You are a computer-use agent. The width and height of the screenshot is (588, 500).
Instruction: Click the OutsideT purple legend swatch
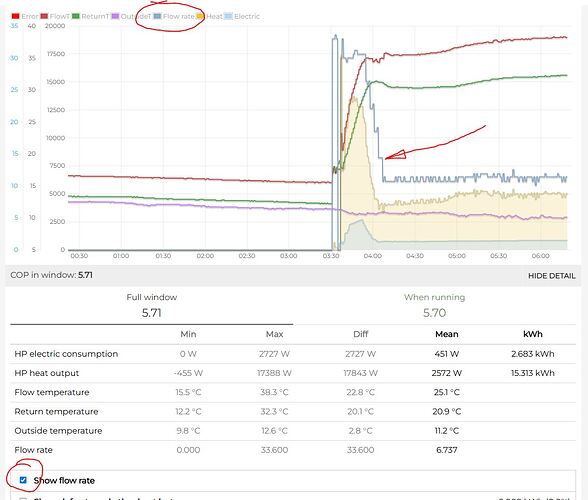click(x=116, y=16)
